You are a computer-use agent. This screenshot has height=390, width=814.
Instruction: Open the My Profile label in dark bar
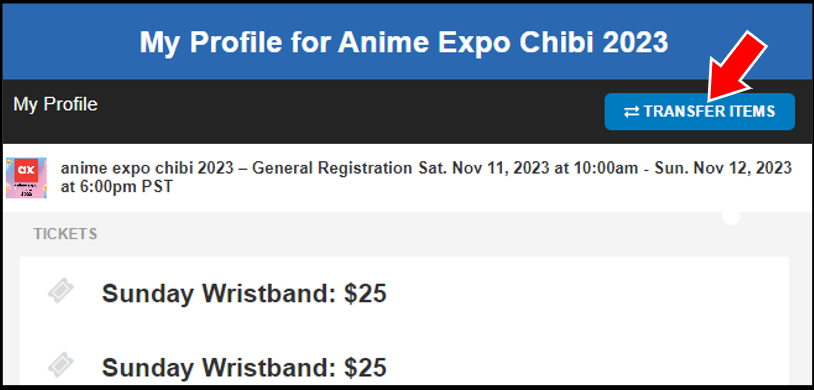(x=56, y=104)
